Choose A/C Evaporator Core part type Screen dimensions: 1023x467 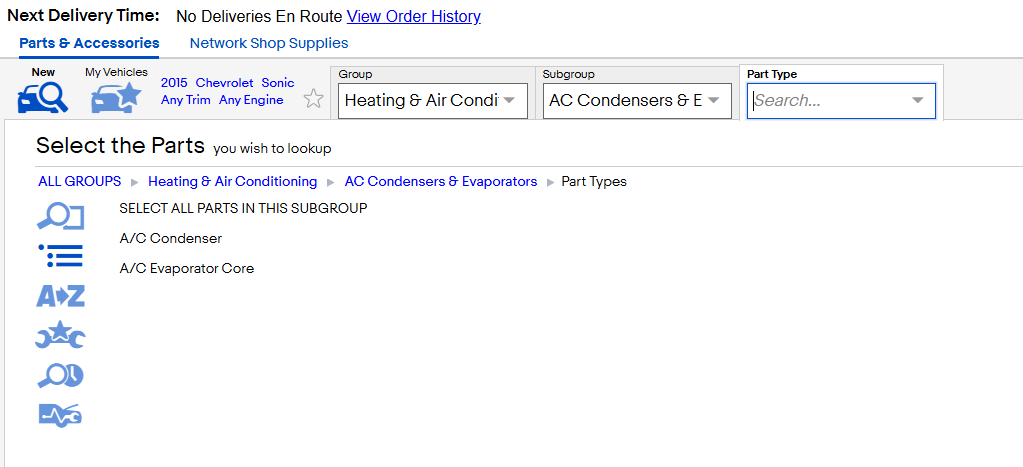point(187,269)
